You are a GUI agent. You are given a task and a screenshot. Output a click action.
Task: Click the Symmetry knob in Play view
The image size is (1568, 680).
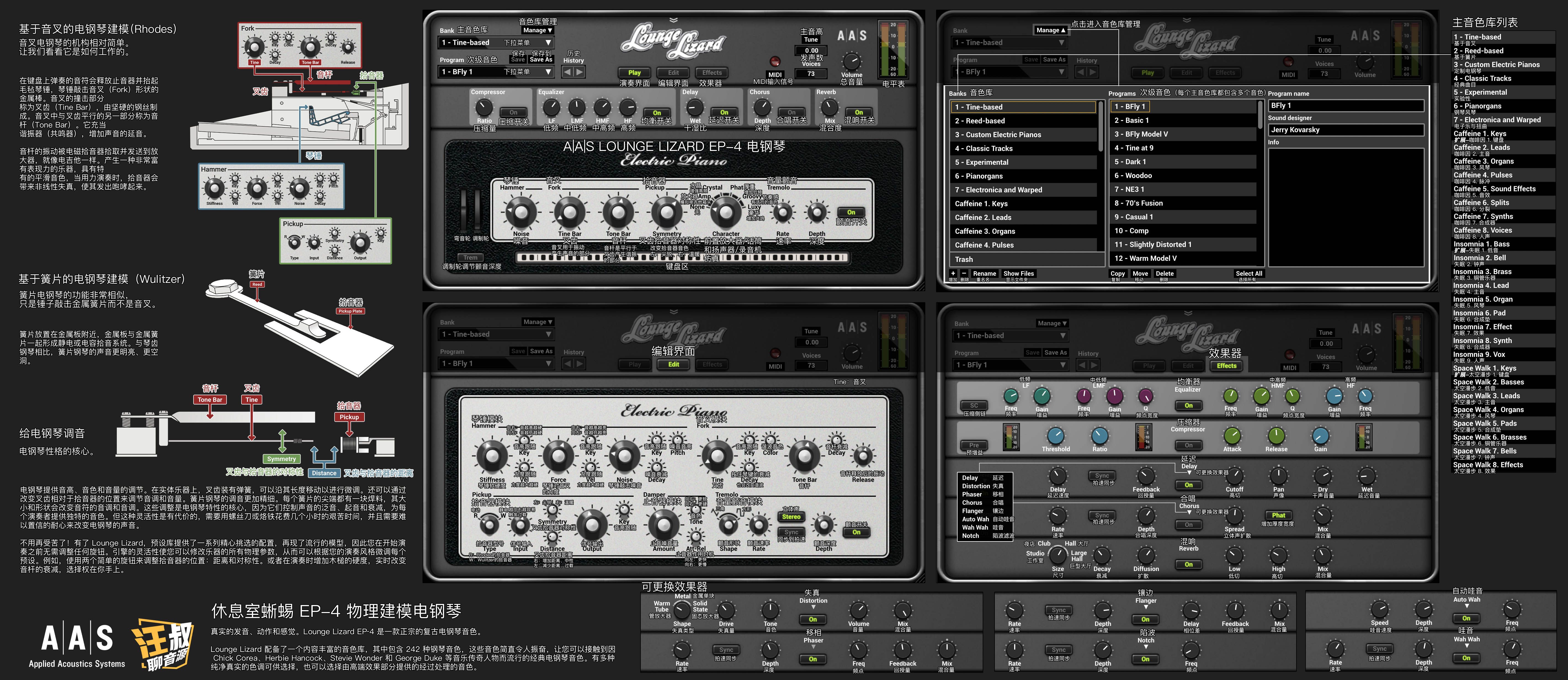666,212
